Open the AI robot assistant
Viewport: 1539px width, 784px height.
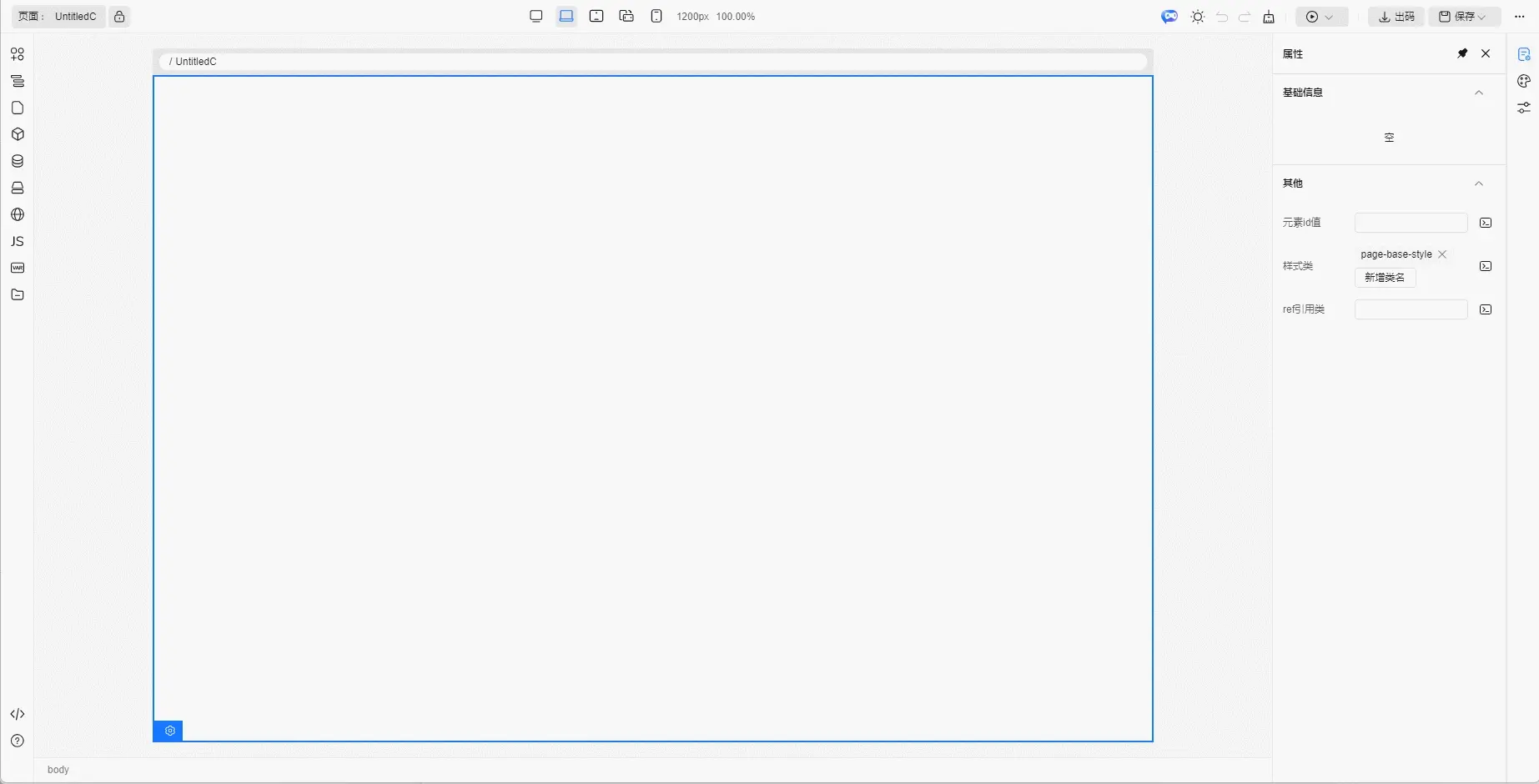(1170, 17)
